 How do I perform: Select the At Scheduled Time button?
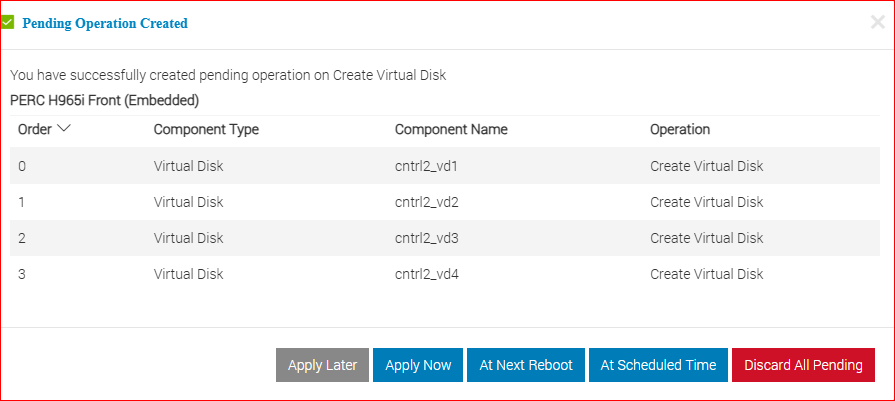click(658, 365)
